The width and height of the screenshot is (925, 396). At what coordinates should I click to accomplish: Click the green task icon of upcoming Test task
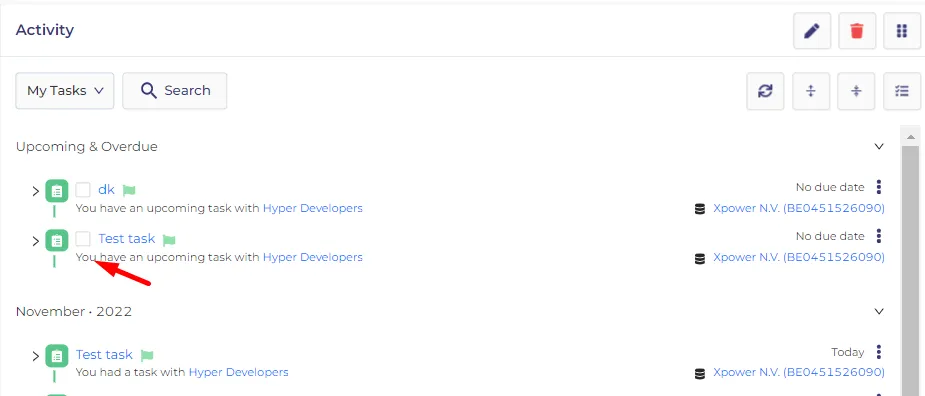click(57, 241)
